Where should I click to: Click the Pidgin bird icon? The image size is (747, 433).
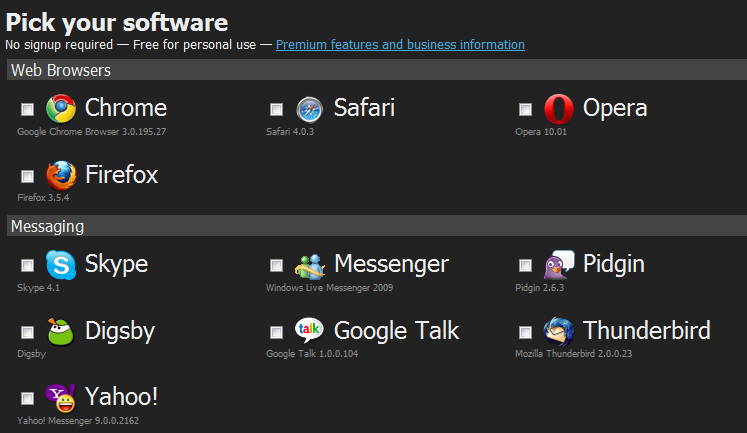pyautogui.click(x=559, y=265)
